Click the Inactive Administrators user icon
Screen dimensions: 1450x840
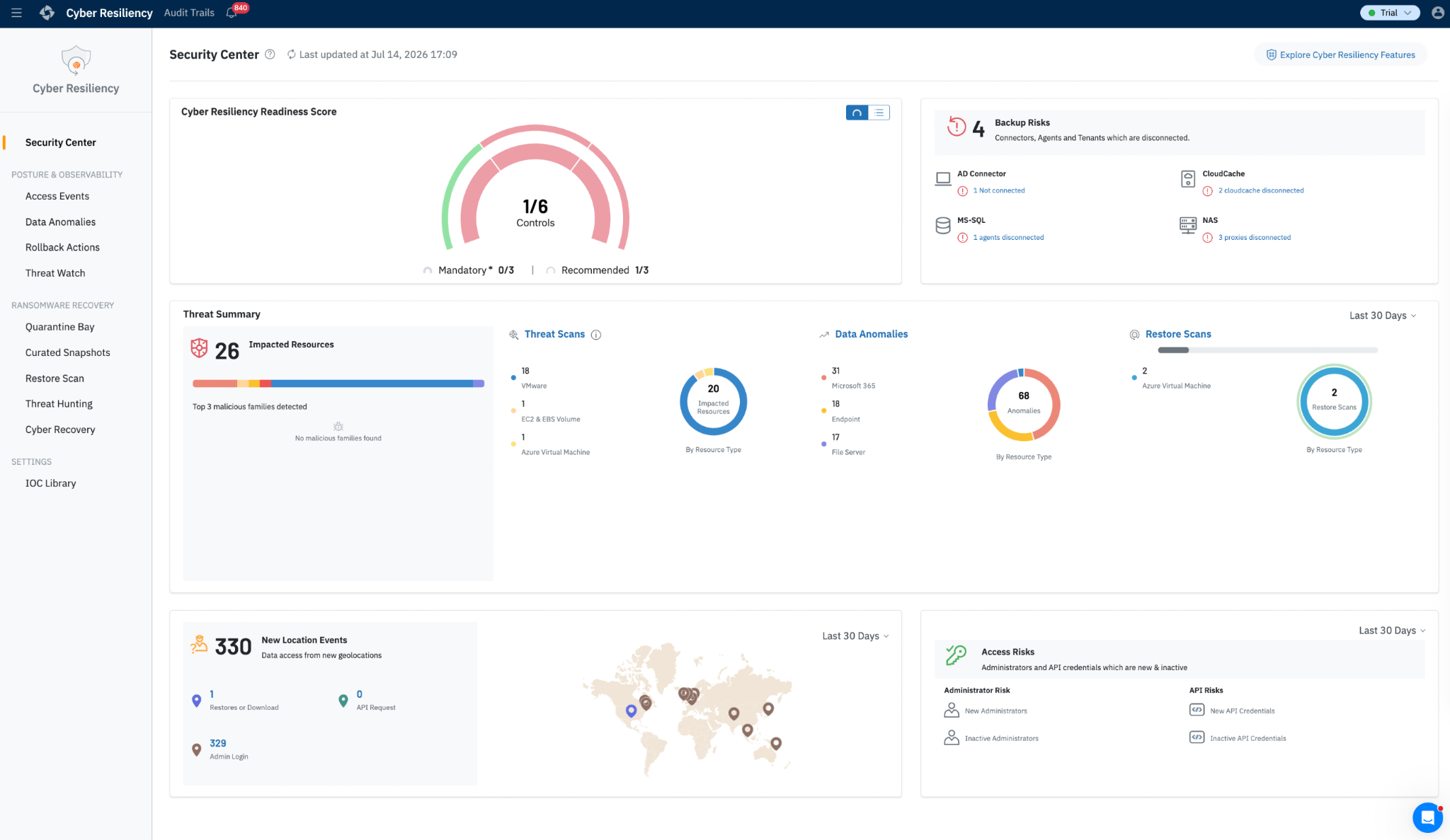(952, 737)
